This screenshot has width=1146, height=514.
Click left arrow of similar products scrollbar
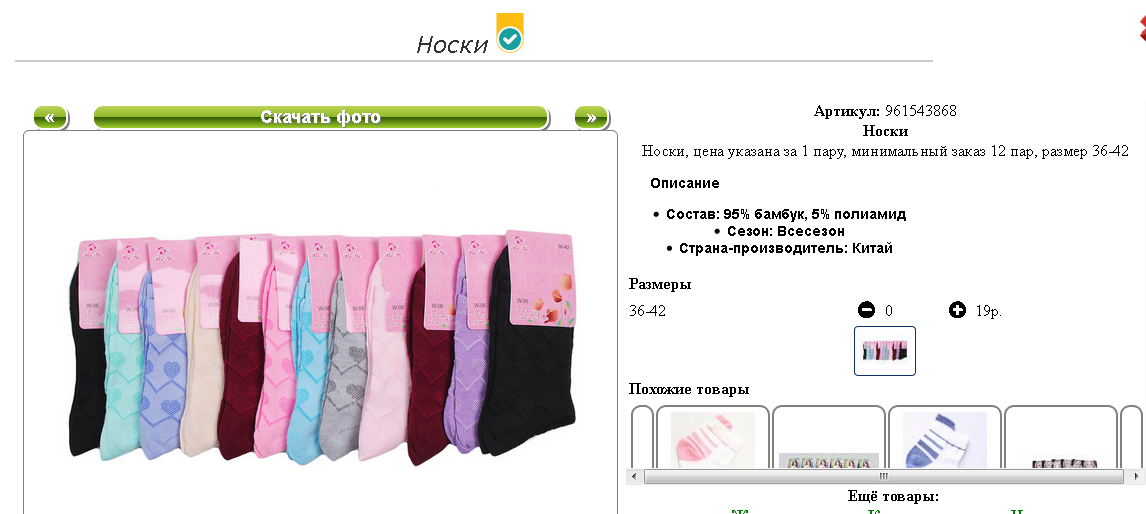(x=634, y=477)
